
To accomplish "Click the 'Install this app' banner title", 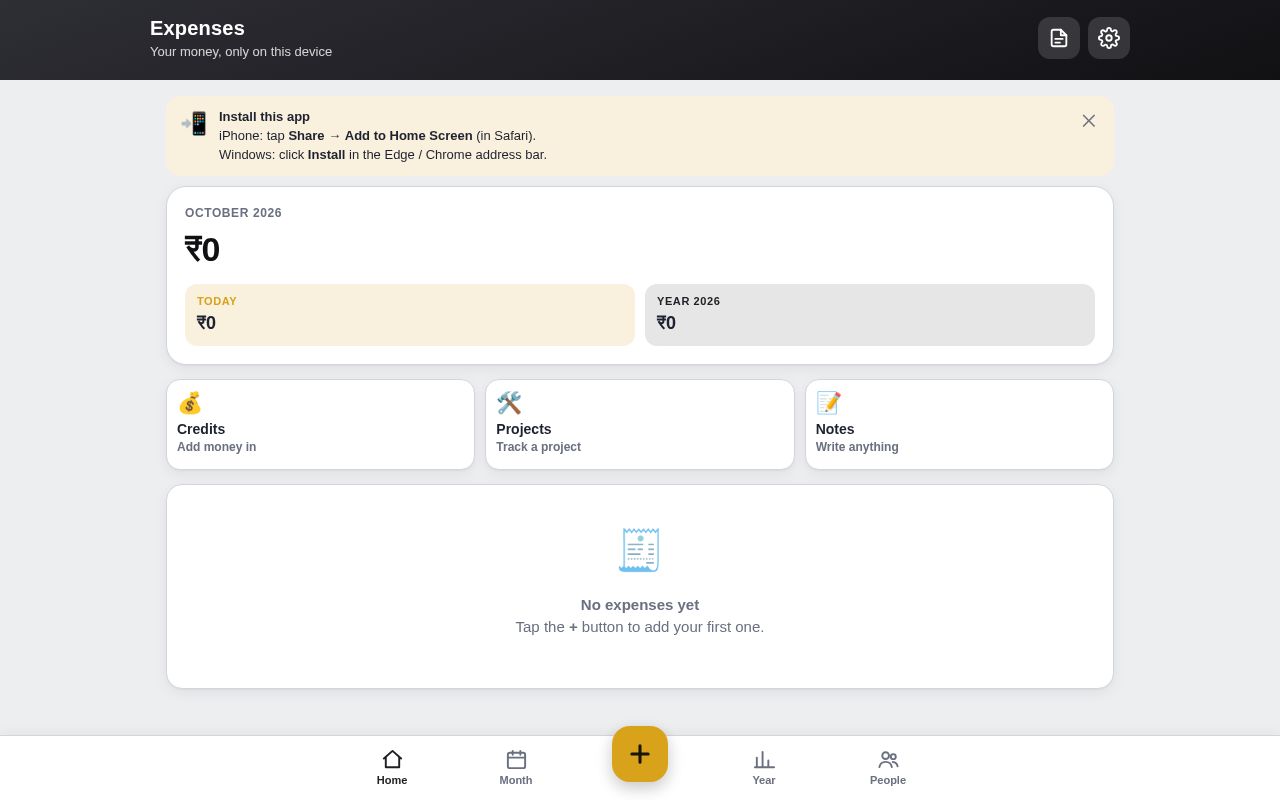I will (x=265, y=117).
